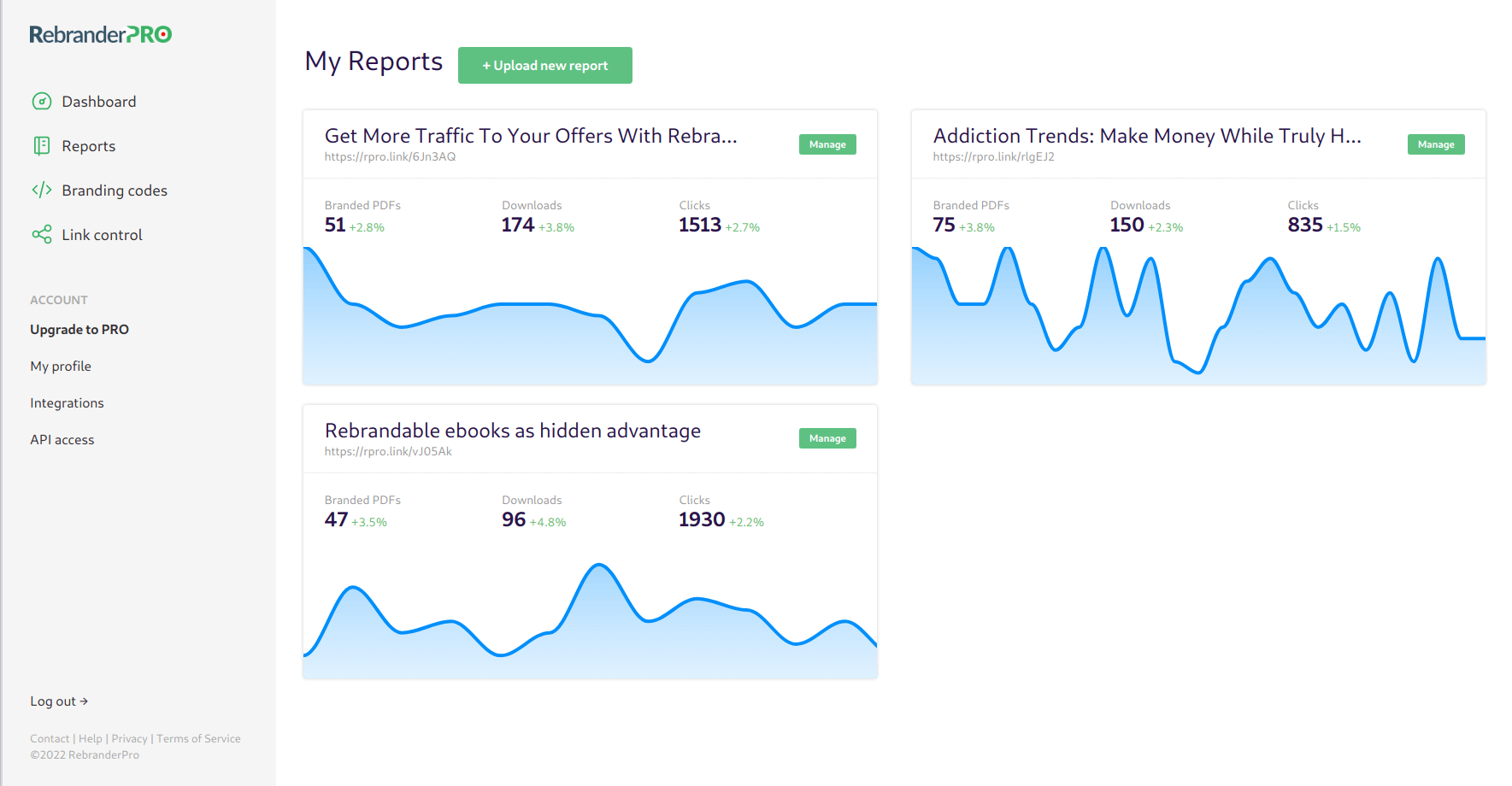Manage the Rebrandable ebooks report
The image size is (1512, 786).
(827, 438)
